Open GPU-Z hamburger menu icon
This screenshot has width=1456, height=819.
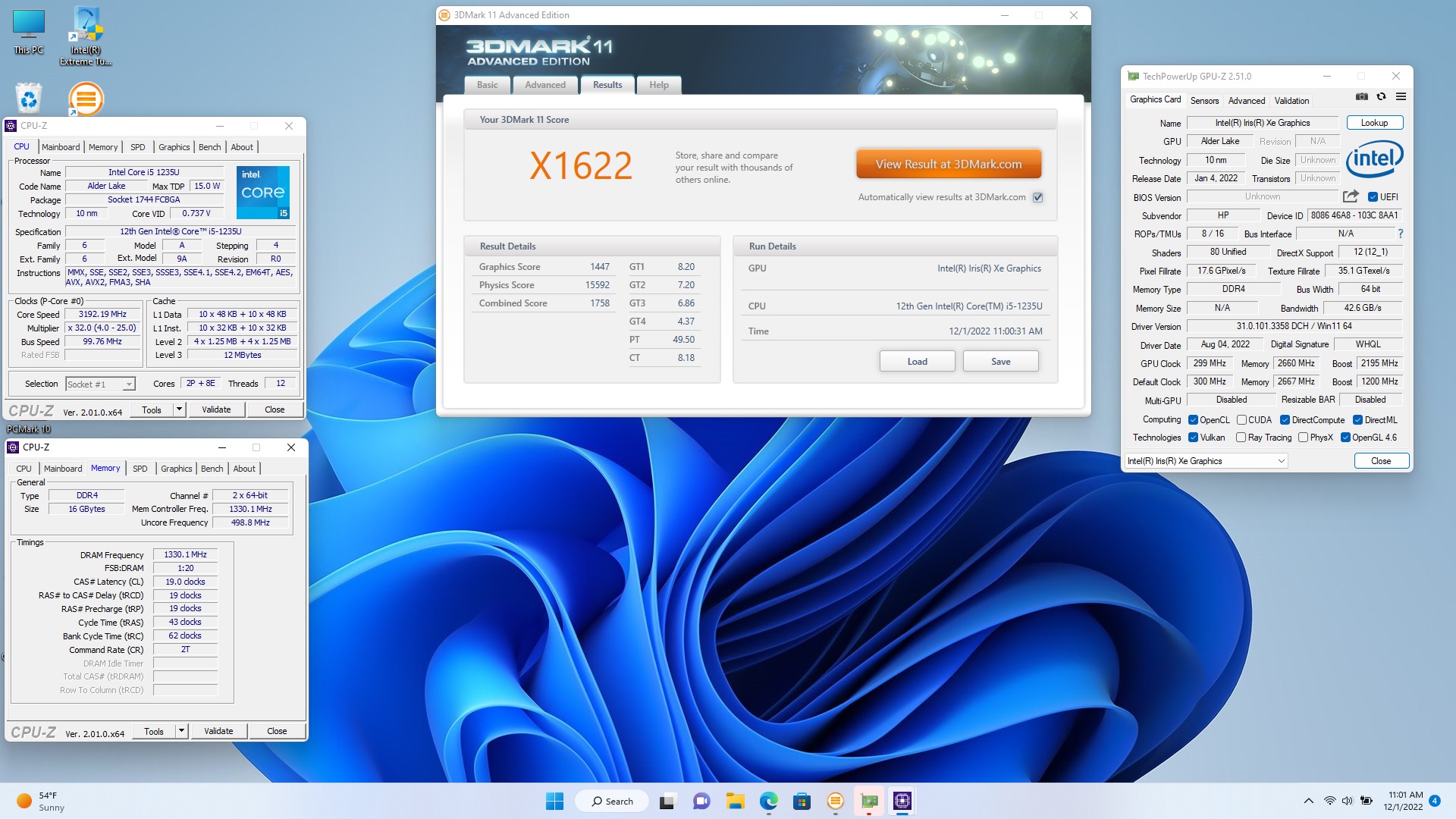(1401, 96)
